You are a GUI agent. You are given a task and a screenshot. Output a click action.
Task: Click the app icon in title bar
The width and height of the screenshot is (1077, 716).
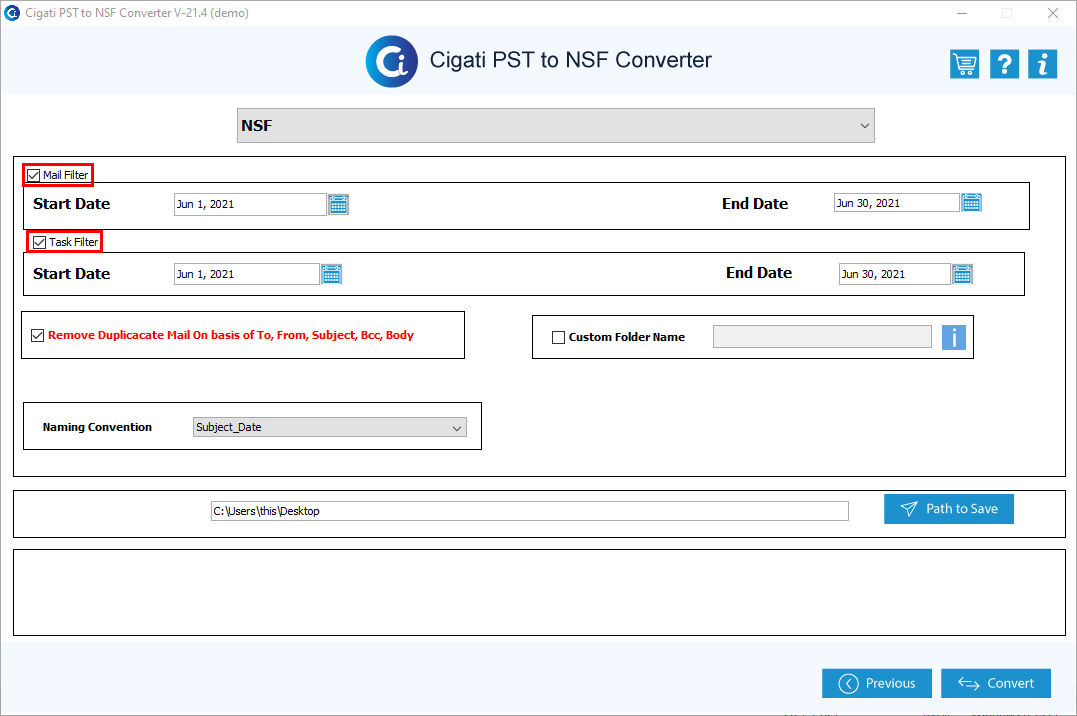[x=12, y=12]
